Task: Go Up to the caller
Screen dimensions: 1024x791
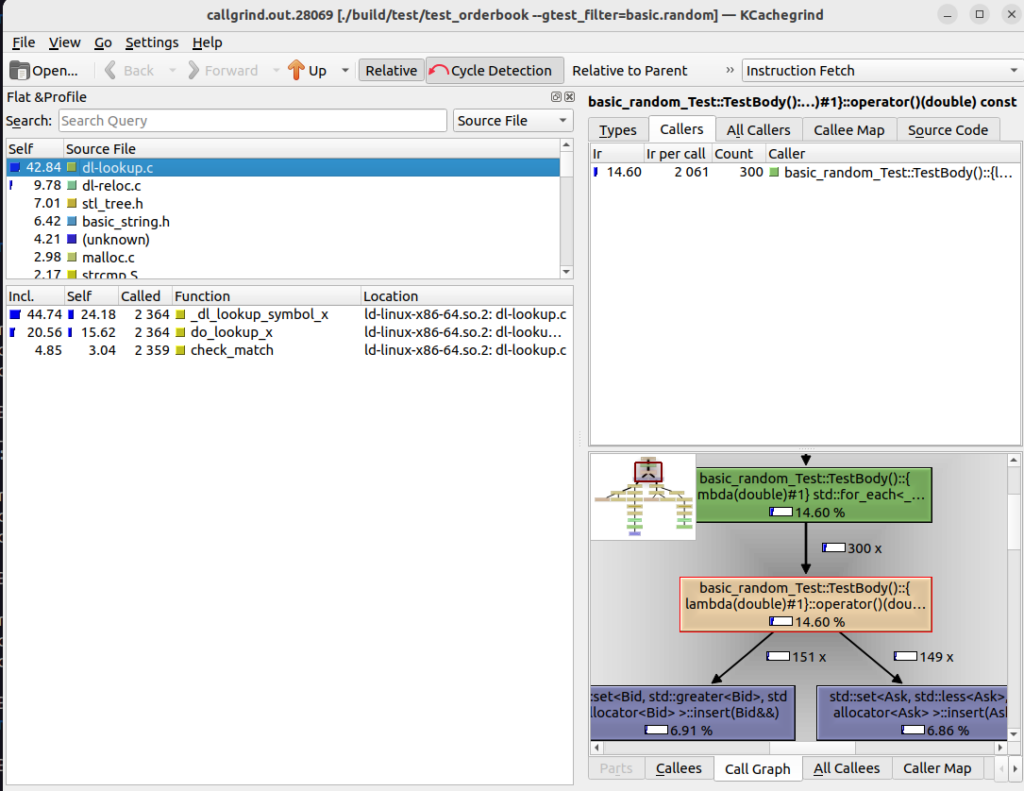Action: pos(308,71)
